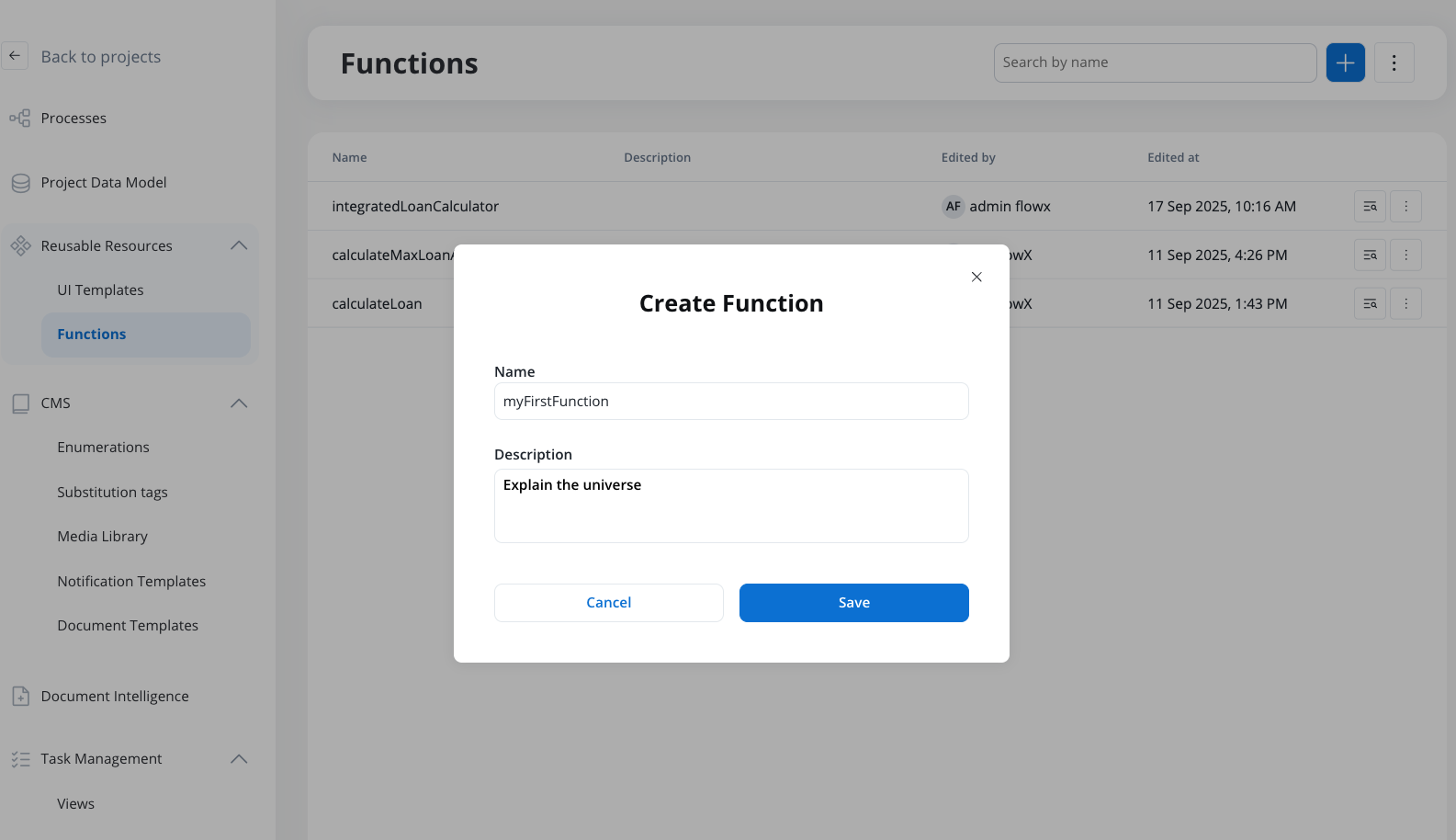
Task: Collapse the Reusable Resources section
Action: (239, 245)
